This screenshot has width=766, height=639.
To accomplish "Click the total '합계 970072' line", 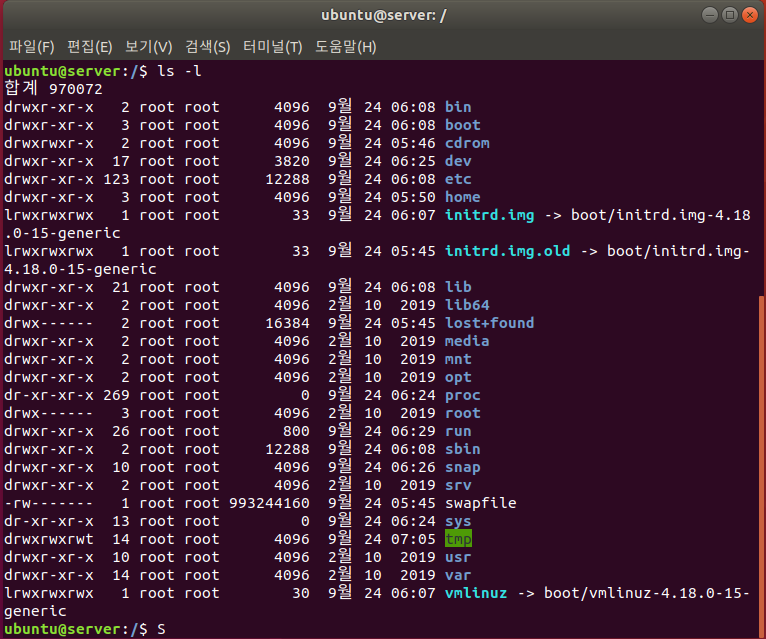I will click(53, 88).
